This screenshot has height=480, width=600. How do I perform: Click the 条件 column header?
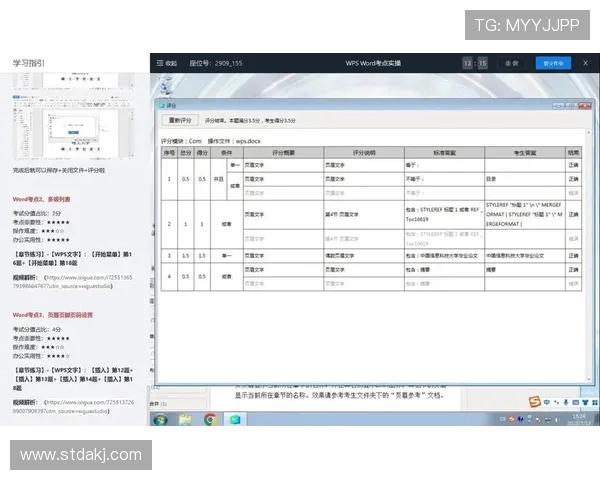click(227, 153)
